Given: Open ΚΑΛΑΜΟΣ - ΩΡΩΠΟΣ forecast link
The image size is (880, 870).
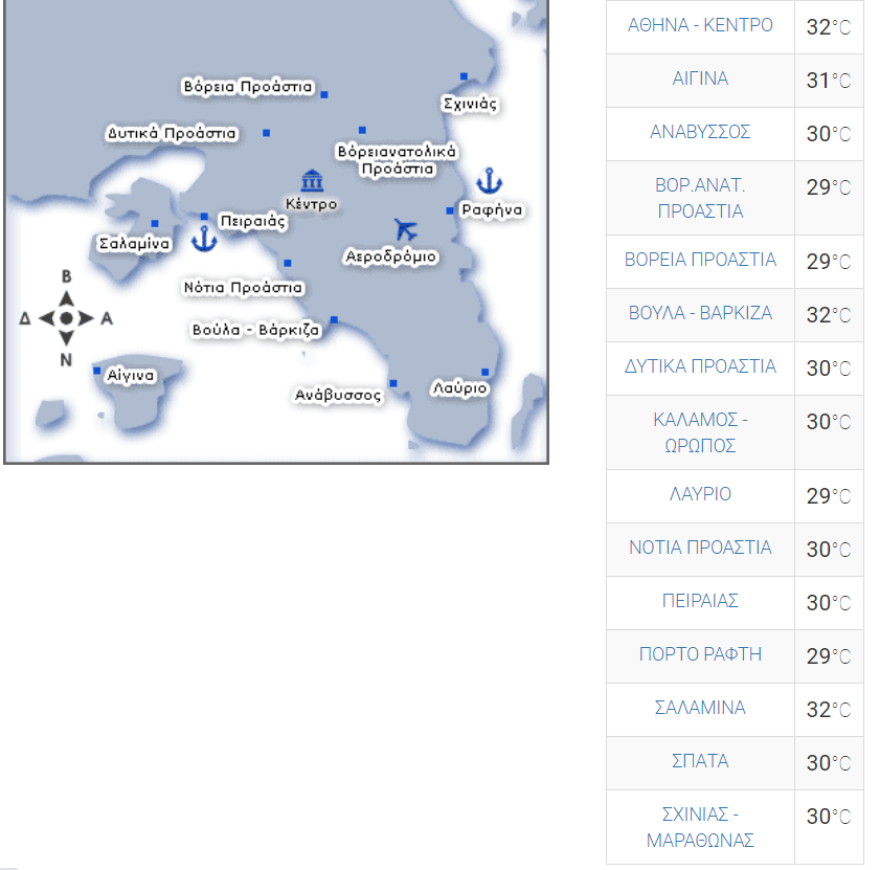Looking at the screenshot, I should pyautogui.click(x=700, y=432).
